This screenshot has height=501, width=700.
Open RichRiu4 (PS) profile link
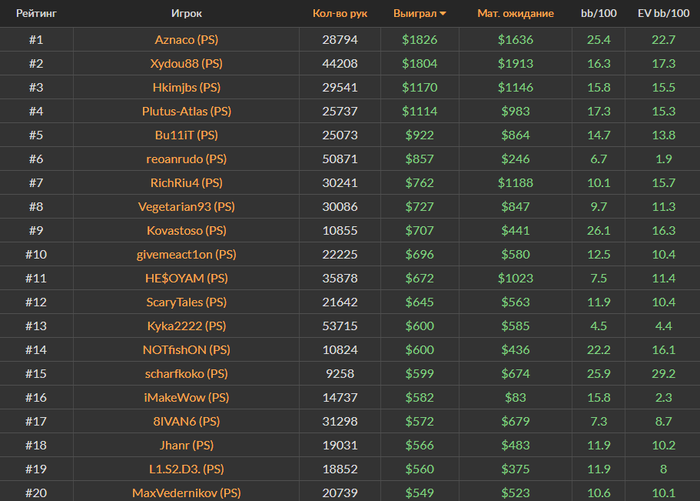186,183
